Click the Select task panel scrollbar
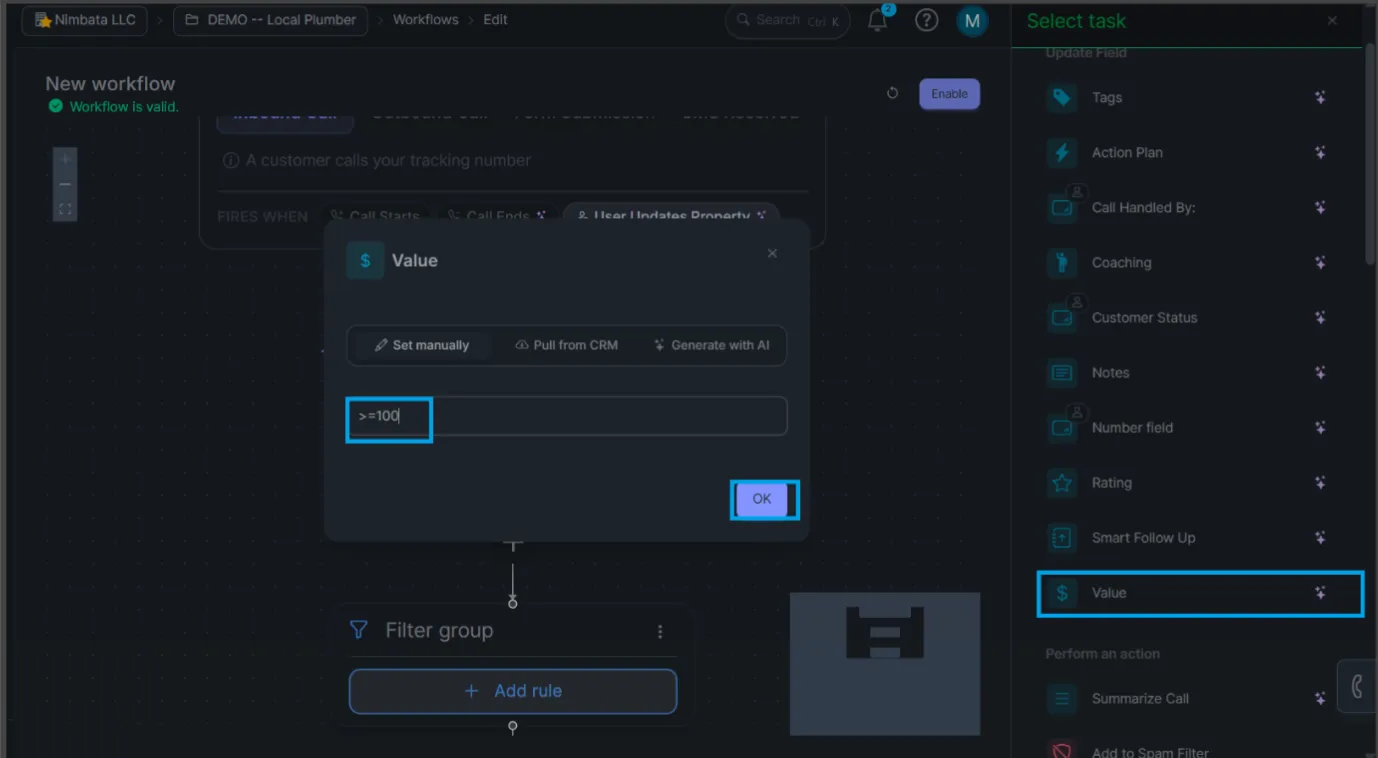 1370,155
